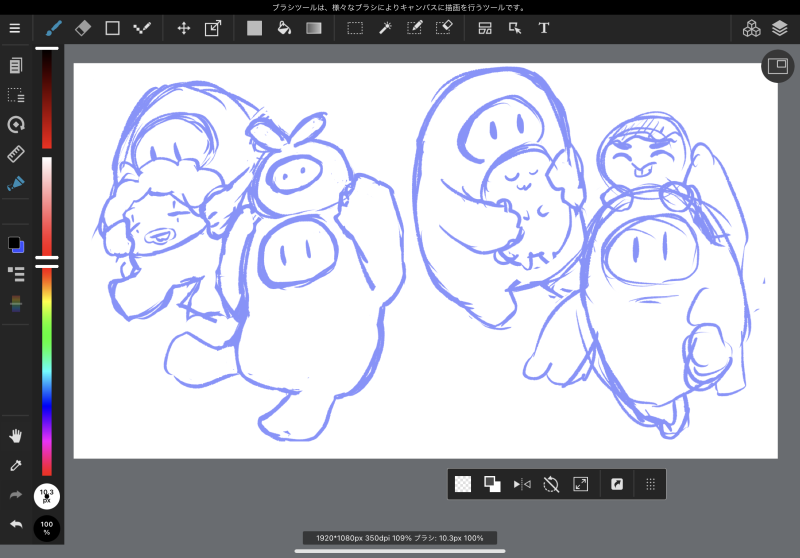This screenshot has height=558, width=800.
Task: Select the Magic Wand tool
Action: [x=385, y=28]
